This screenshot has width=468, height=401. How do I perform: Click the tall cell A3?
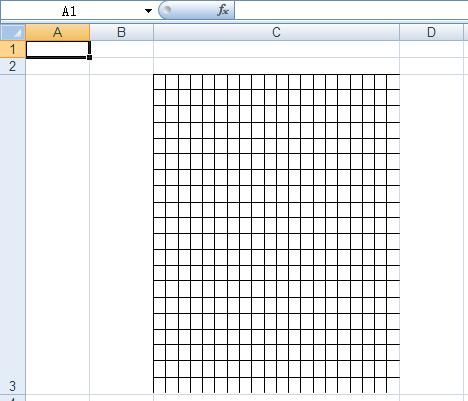[58, 234]
